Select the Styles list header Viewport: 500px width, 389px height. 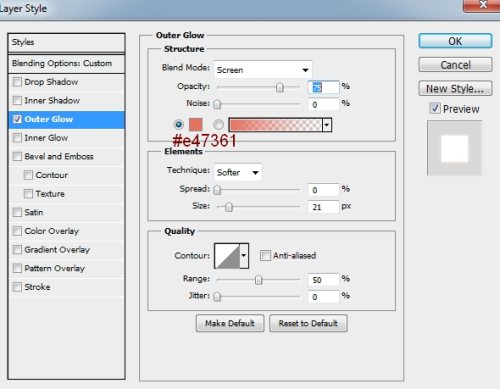[66, 42]
